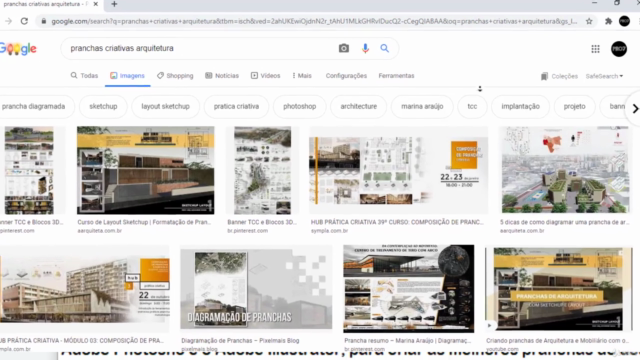Reload the page with the refresh icon

click(x=24, y=21)
